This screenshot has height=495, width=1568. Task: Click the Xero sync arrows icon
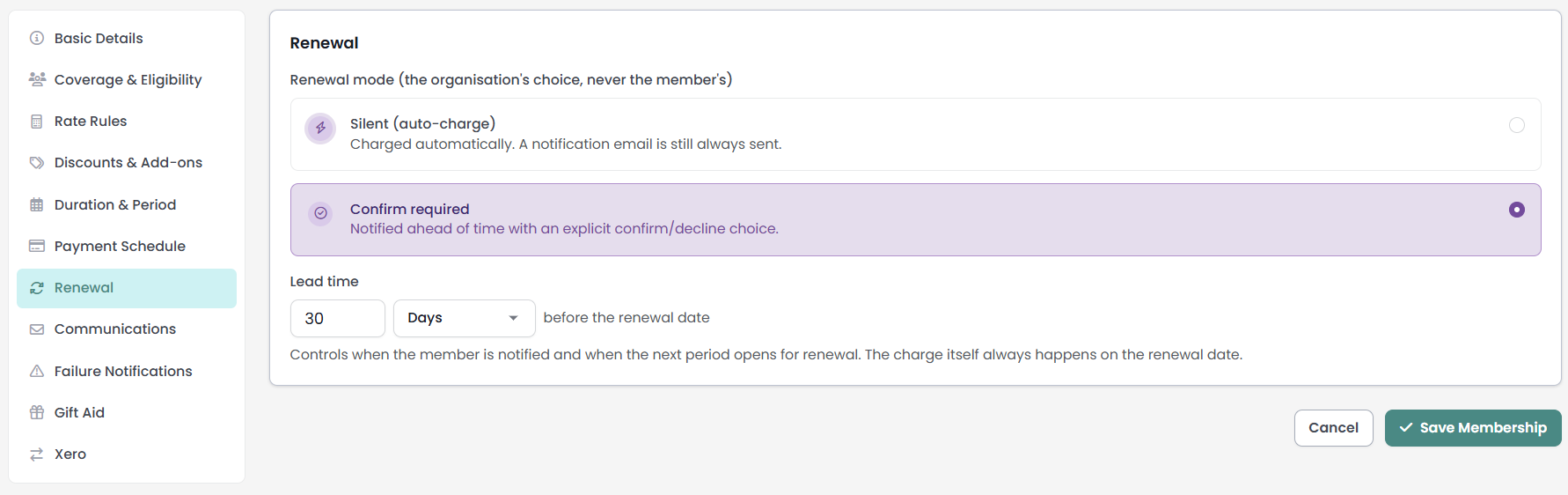[37, 454]
